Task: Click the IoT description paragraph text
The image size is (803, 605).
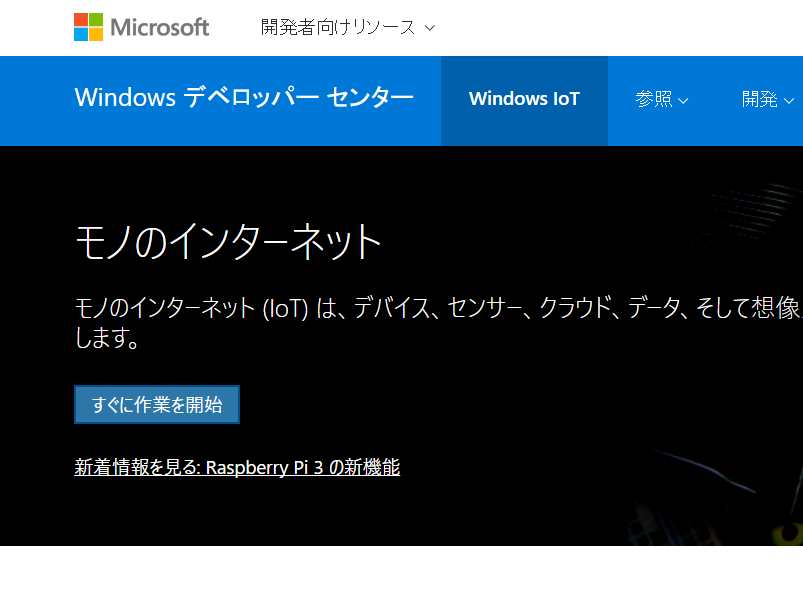Action: click(x=439, y=323)
